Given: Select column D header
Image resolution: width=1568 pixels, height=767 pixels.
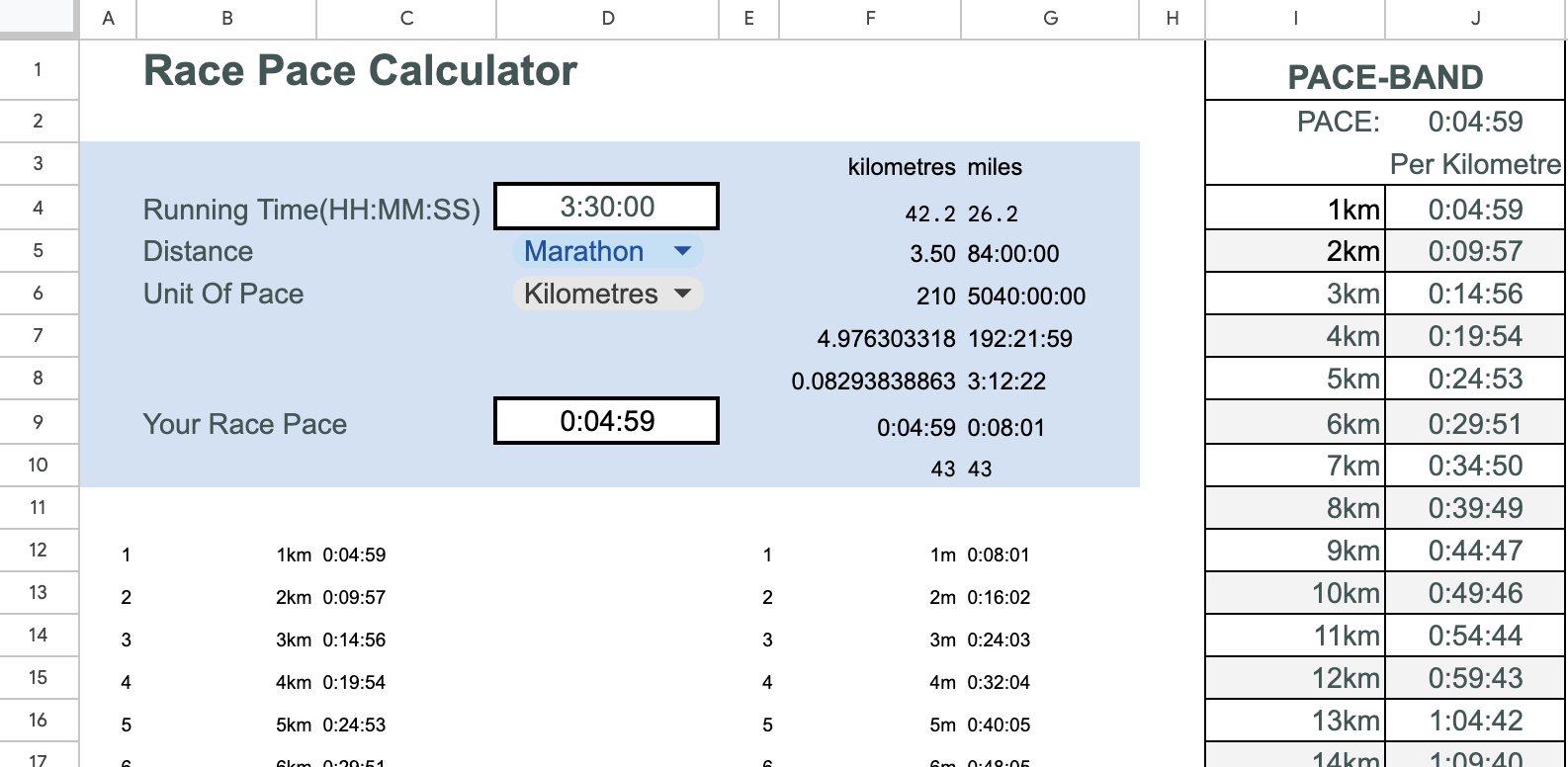Looking at the screenshot, I should point(607,19).
